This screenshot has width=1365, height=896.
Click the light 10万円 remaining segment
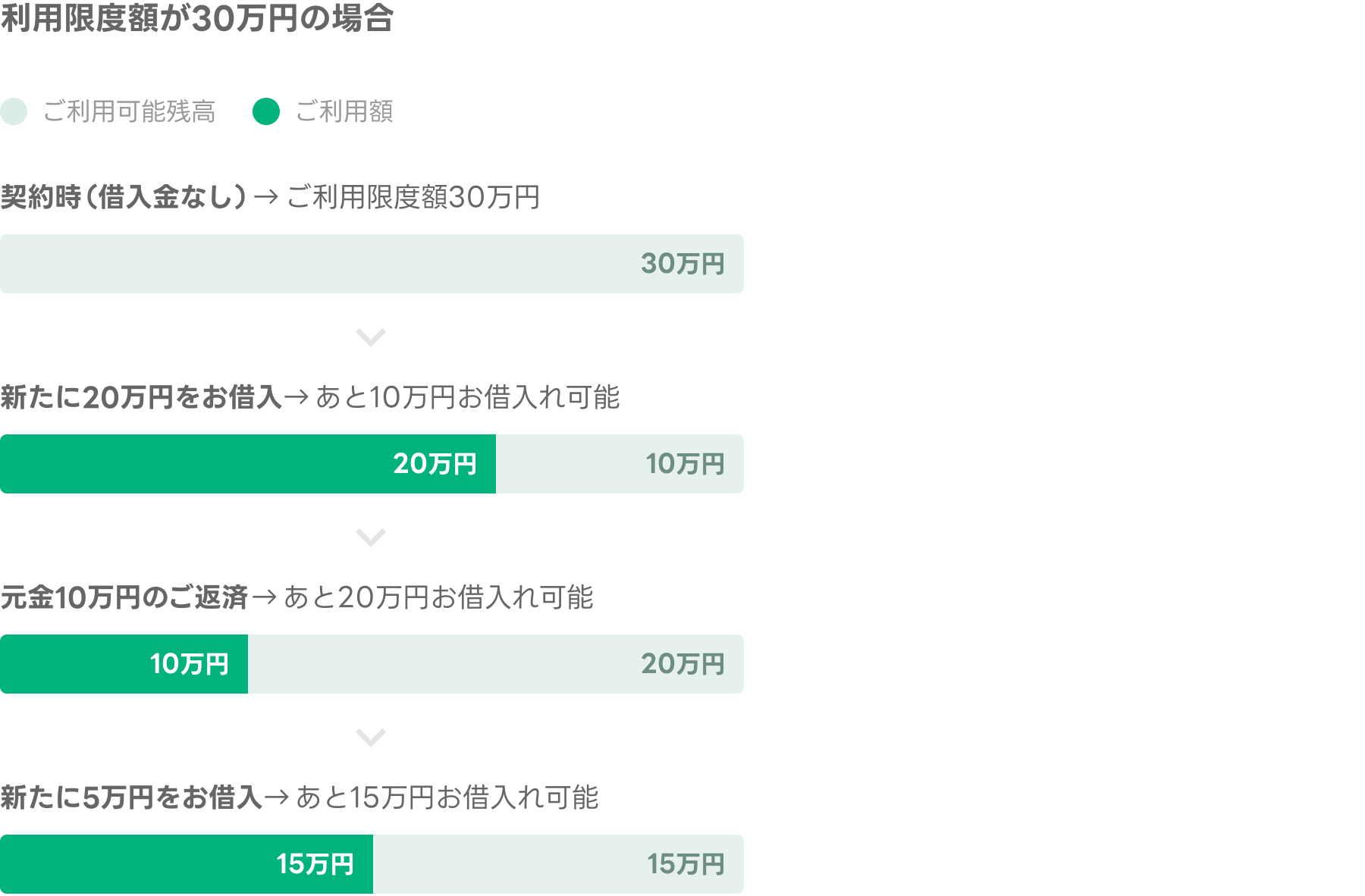[620, 464]
